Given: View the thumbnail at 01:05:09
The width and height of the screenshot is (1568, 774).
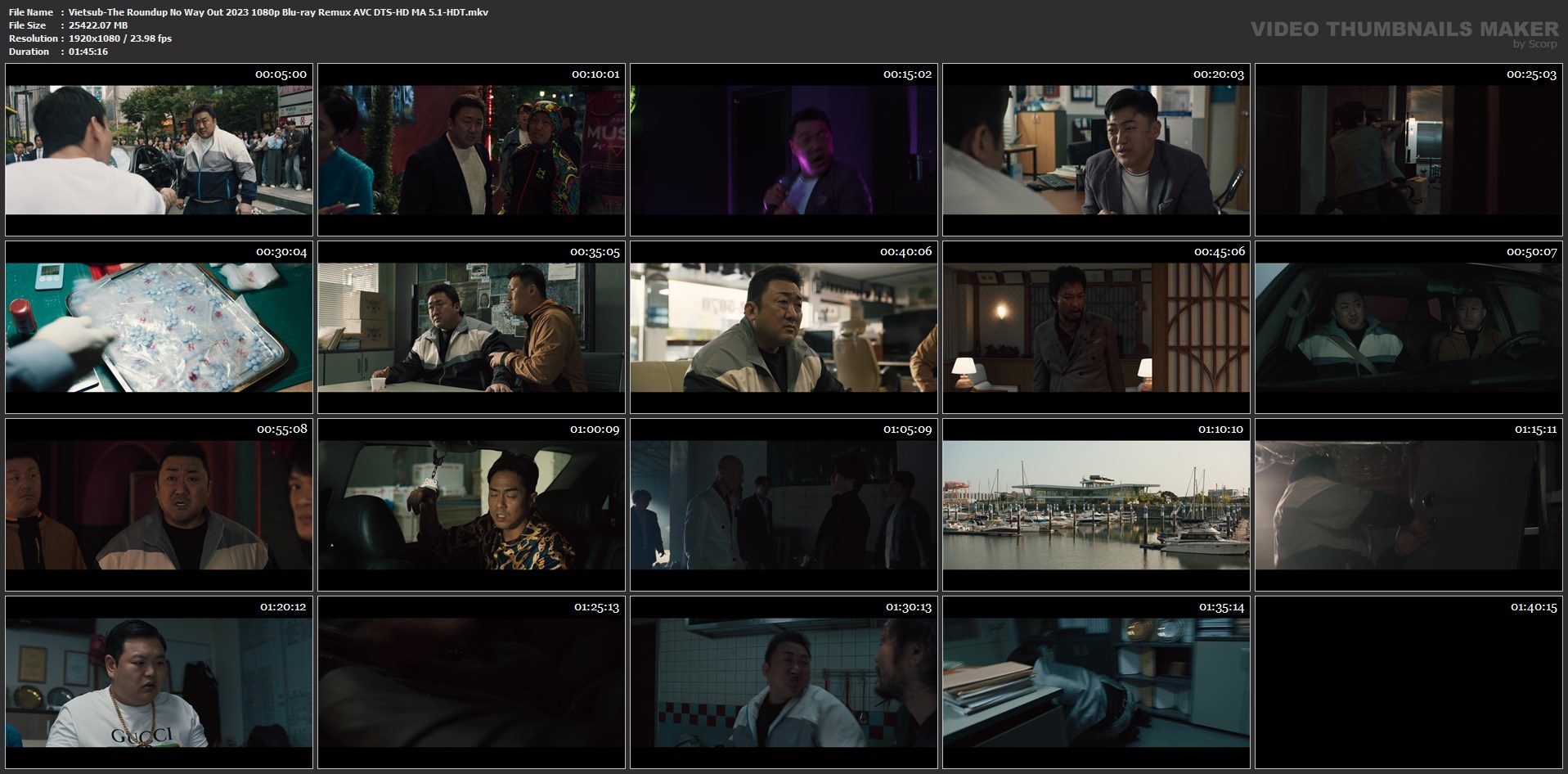Looking at the screenshot, I should coord(784,505).
